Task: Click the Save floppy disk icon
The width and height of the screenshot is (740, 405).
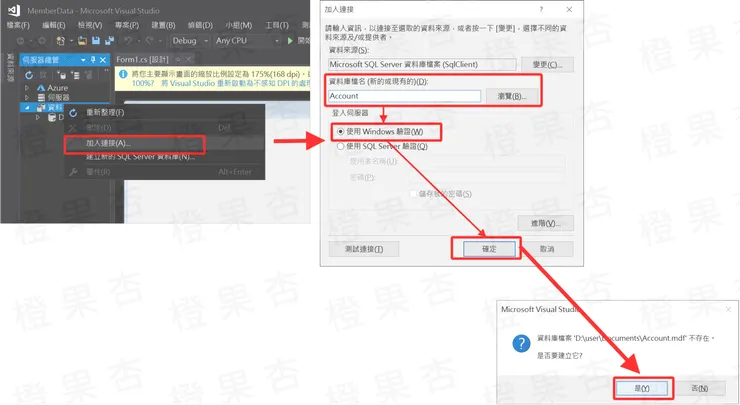Action: 96,41
